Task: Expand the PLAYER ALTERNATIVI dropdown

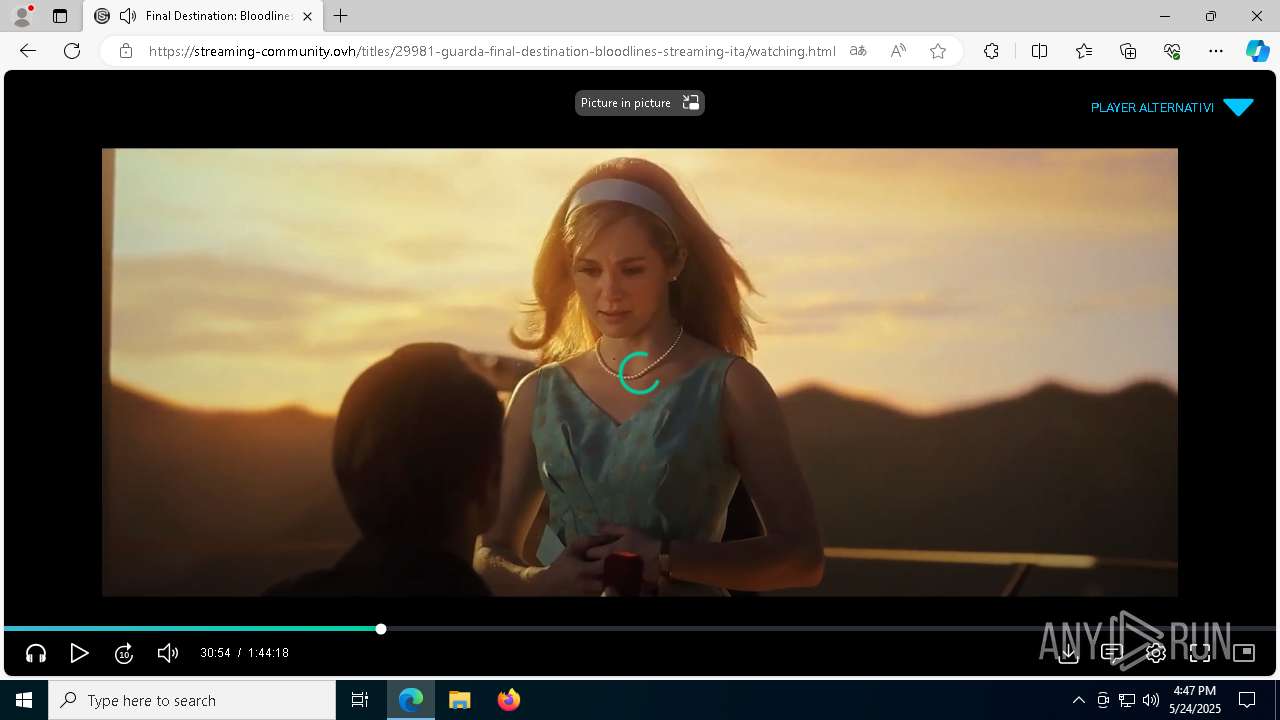Action: coord(1172,107)
